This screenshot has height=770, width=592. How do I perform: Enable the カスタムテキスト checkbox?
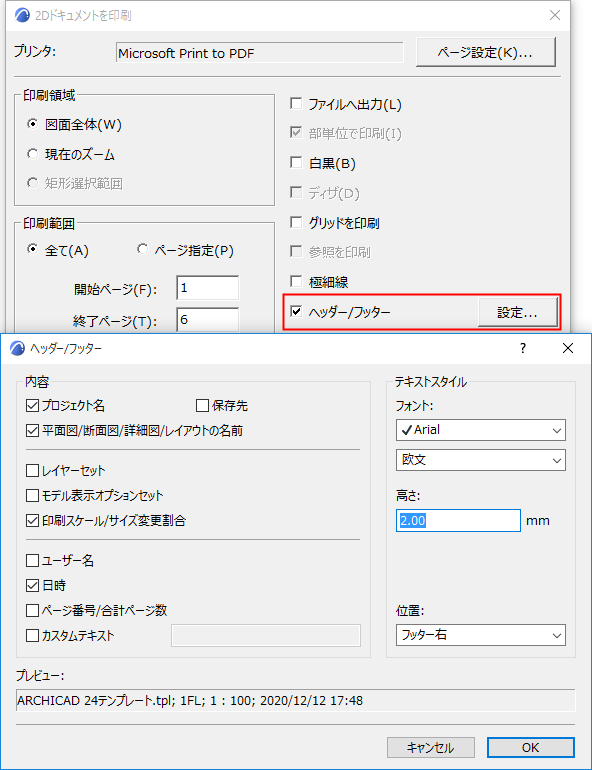pos(32,635)
